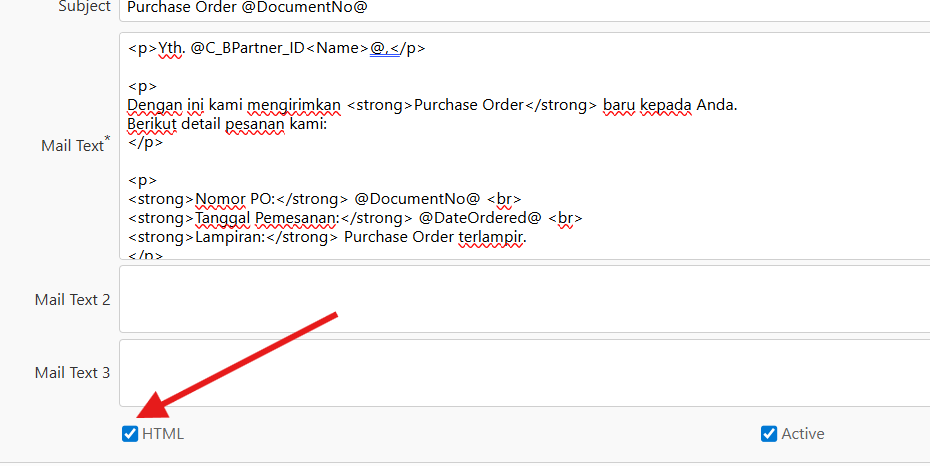Click the HTML checkbox label text
This screenshot has width=930, height=466.
163,434
